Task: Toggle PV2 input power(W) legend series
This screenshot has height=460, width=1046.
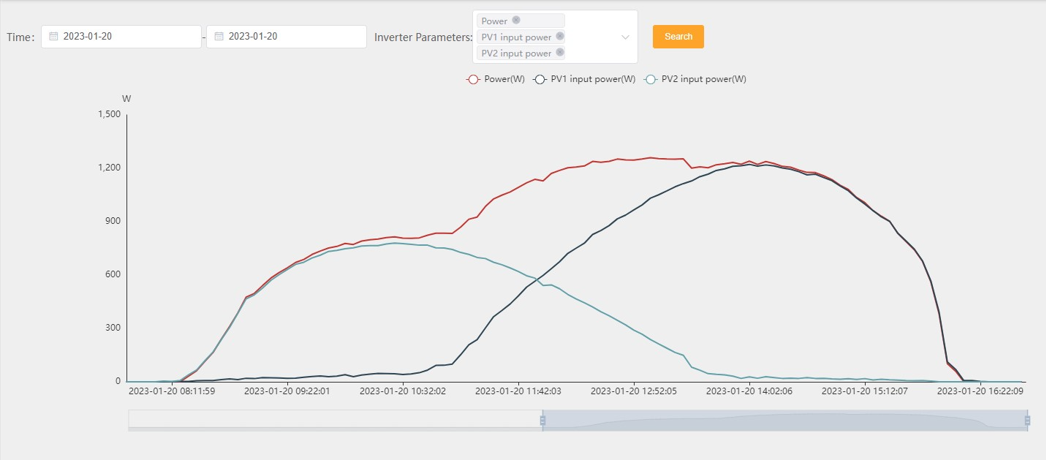Action: pyautogui.click(x=694, y=79)
